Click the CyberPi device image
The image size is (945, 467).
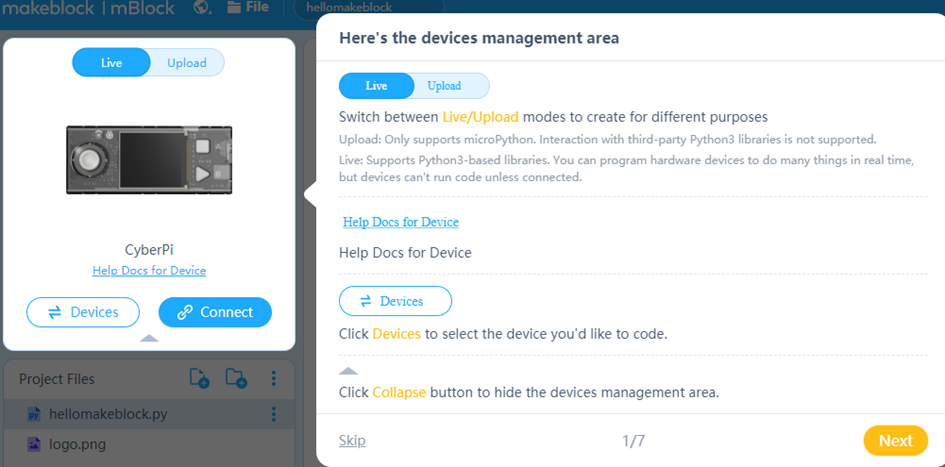tap(149, 160)
